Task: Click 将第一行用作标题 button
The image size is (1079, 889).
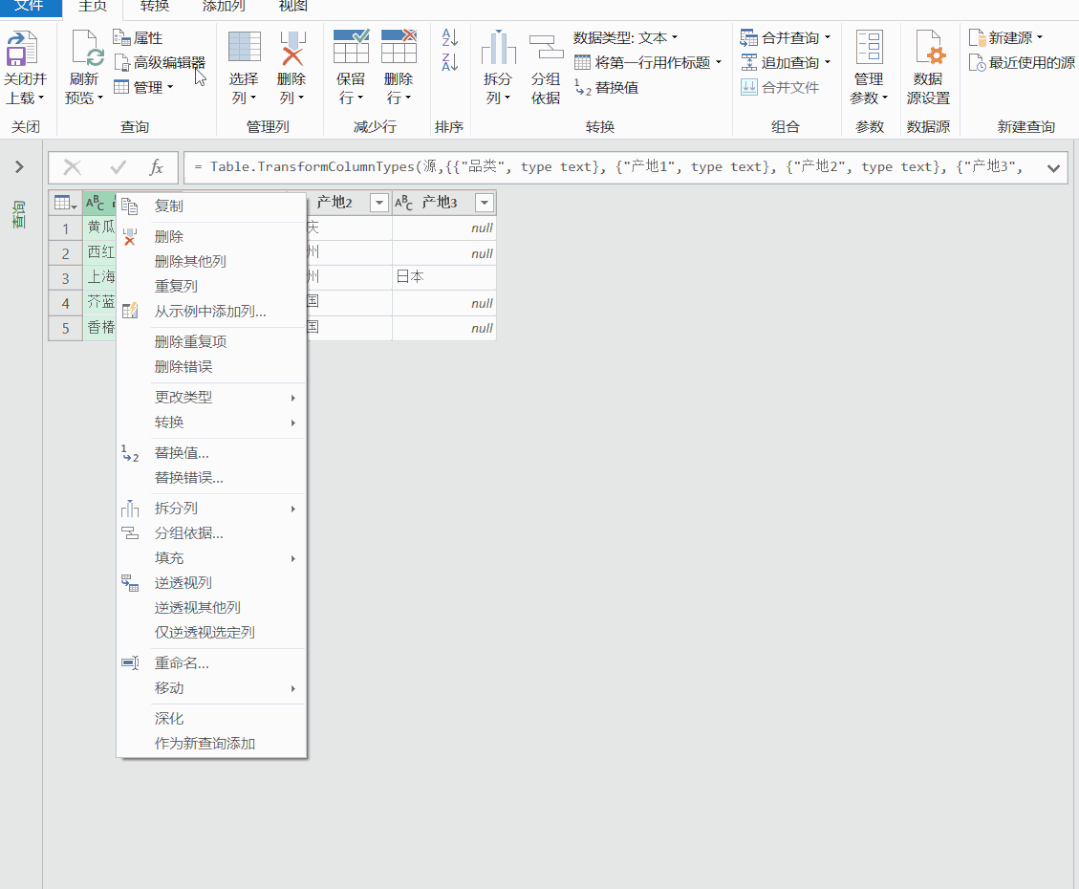Action: click(648, 63)
